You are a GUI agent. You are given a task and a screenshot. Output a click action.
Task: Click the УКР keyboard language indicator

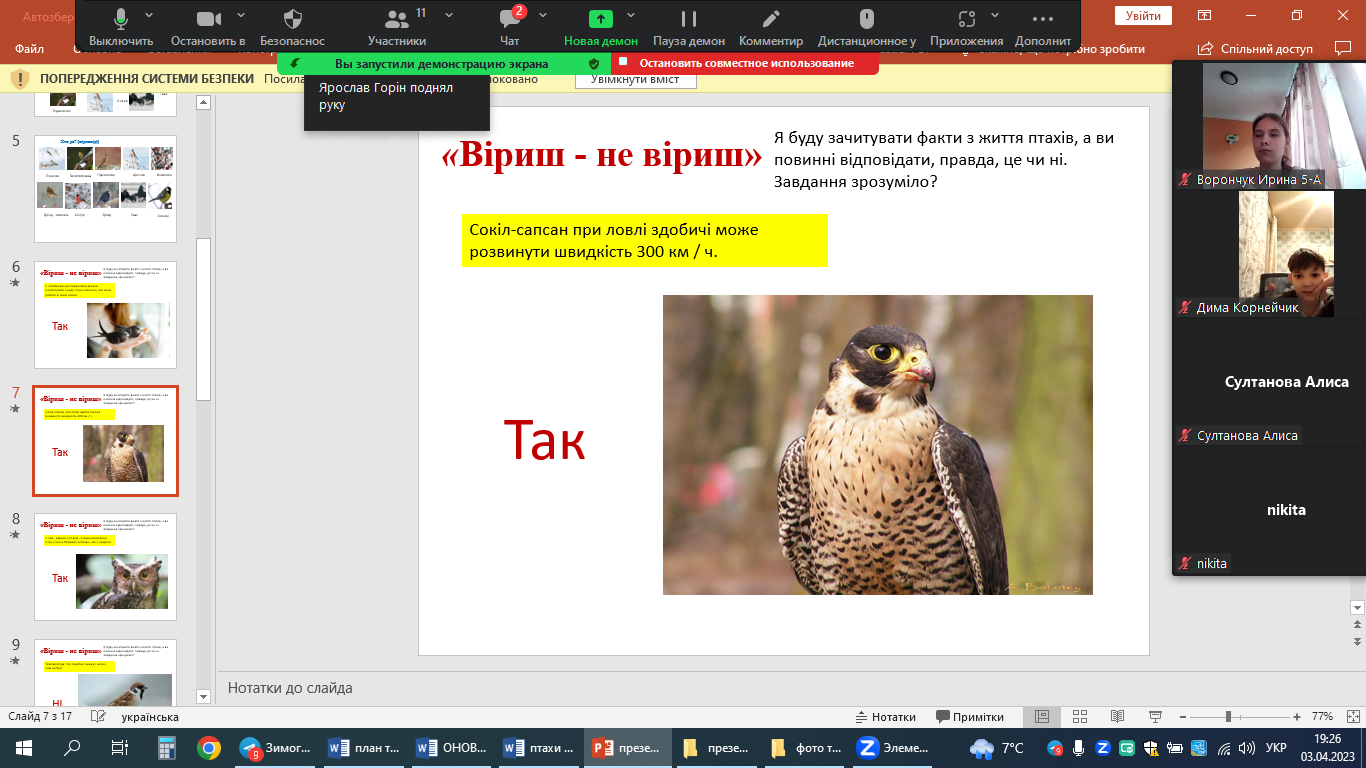click(x=1275, y=748)
